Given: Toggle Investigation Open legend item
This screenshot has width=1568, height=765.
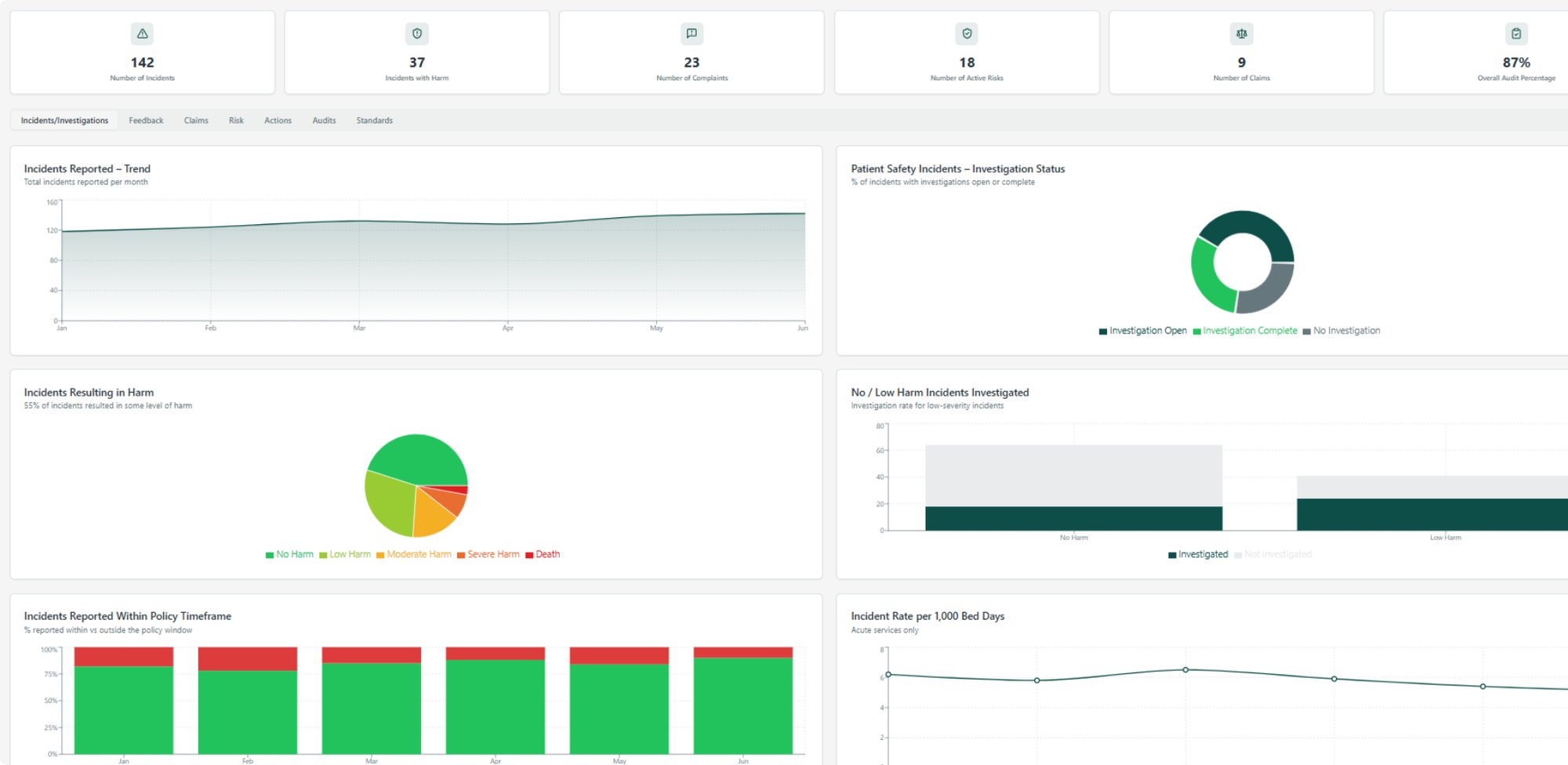Looking at the screenshot, I should (x=1143, y=331).
